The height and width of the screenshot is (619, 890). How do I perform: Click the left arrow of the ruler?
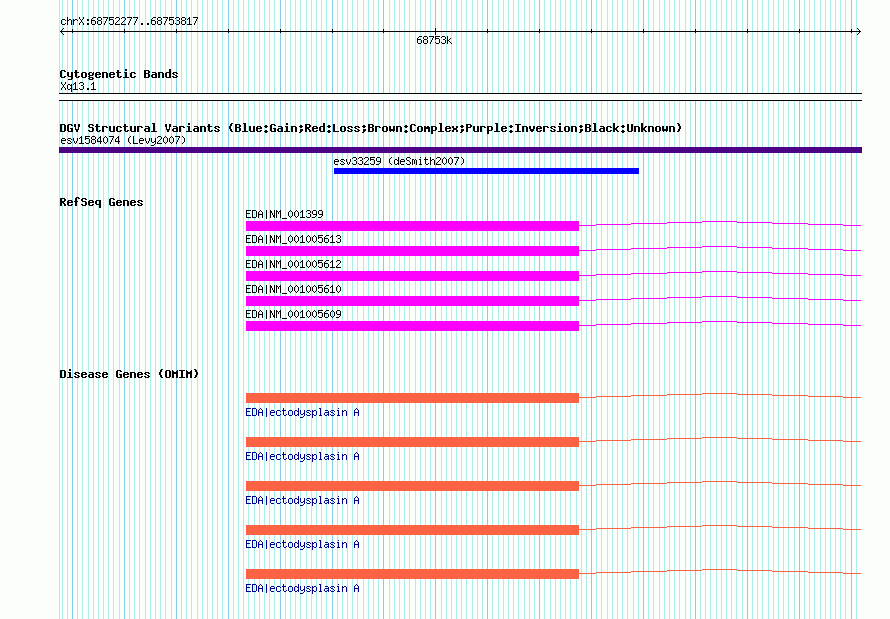(x=62, y=32)
